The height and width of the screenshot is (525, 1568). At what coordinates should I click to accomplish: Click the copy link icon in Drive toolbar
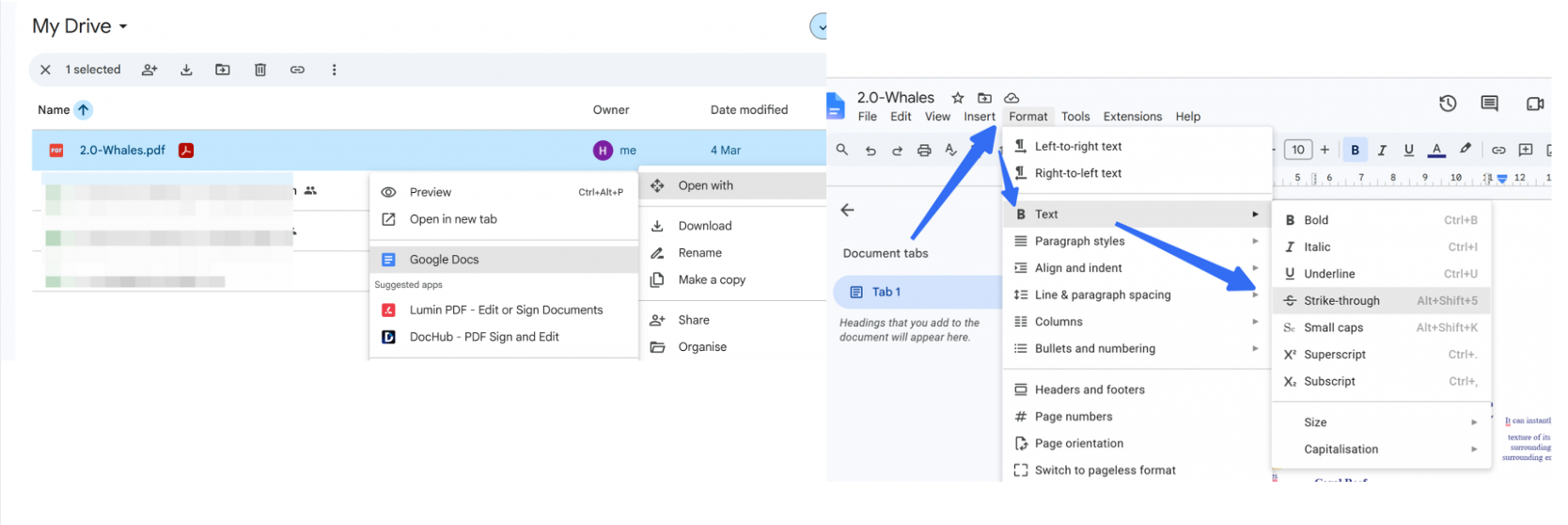click(297, 70)
